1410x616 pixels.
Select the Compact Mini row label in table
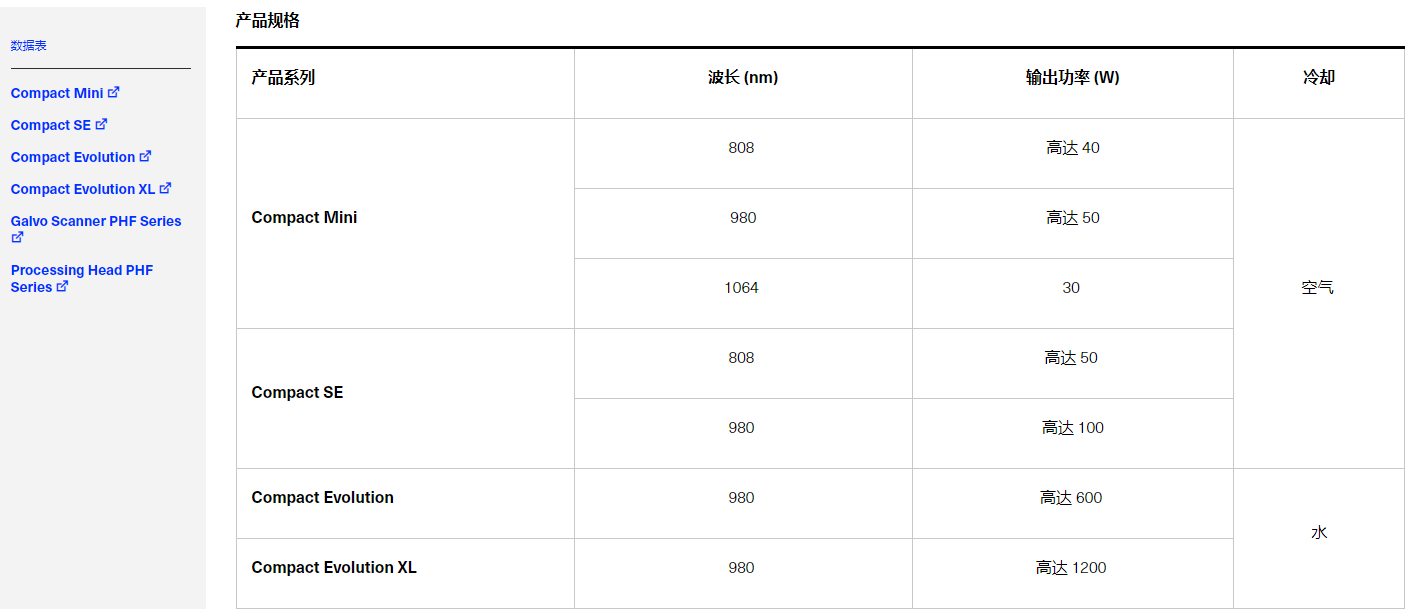304,218
